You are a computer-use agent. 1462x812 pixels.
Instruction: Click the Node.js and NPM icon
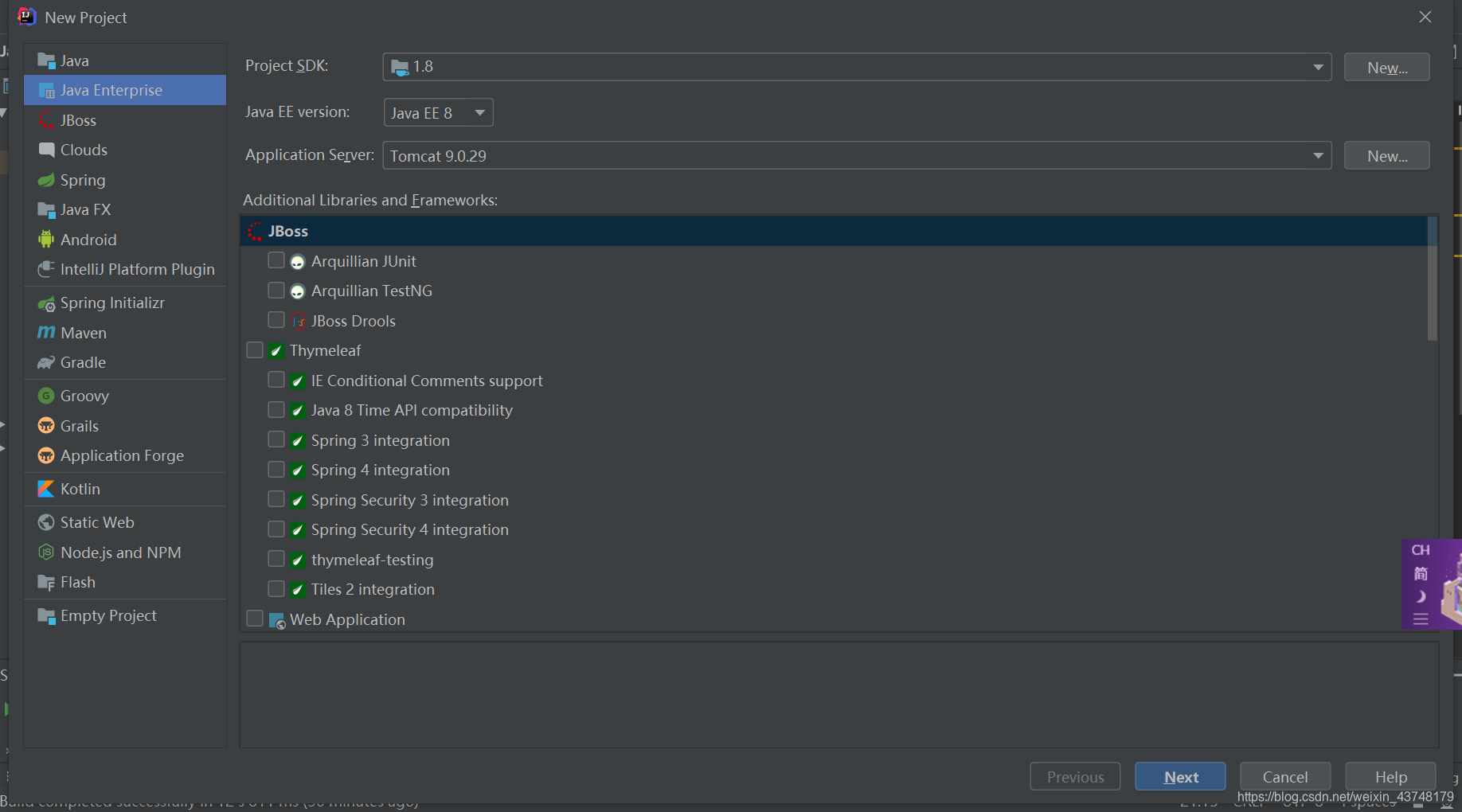coord(46,552)
